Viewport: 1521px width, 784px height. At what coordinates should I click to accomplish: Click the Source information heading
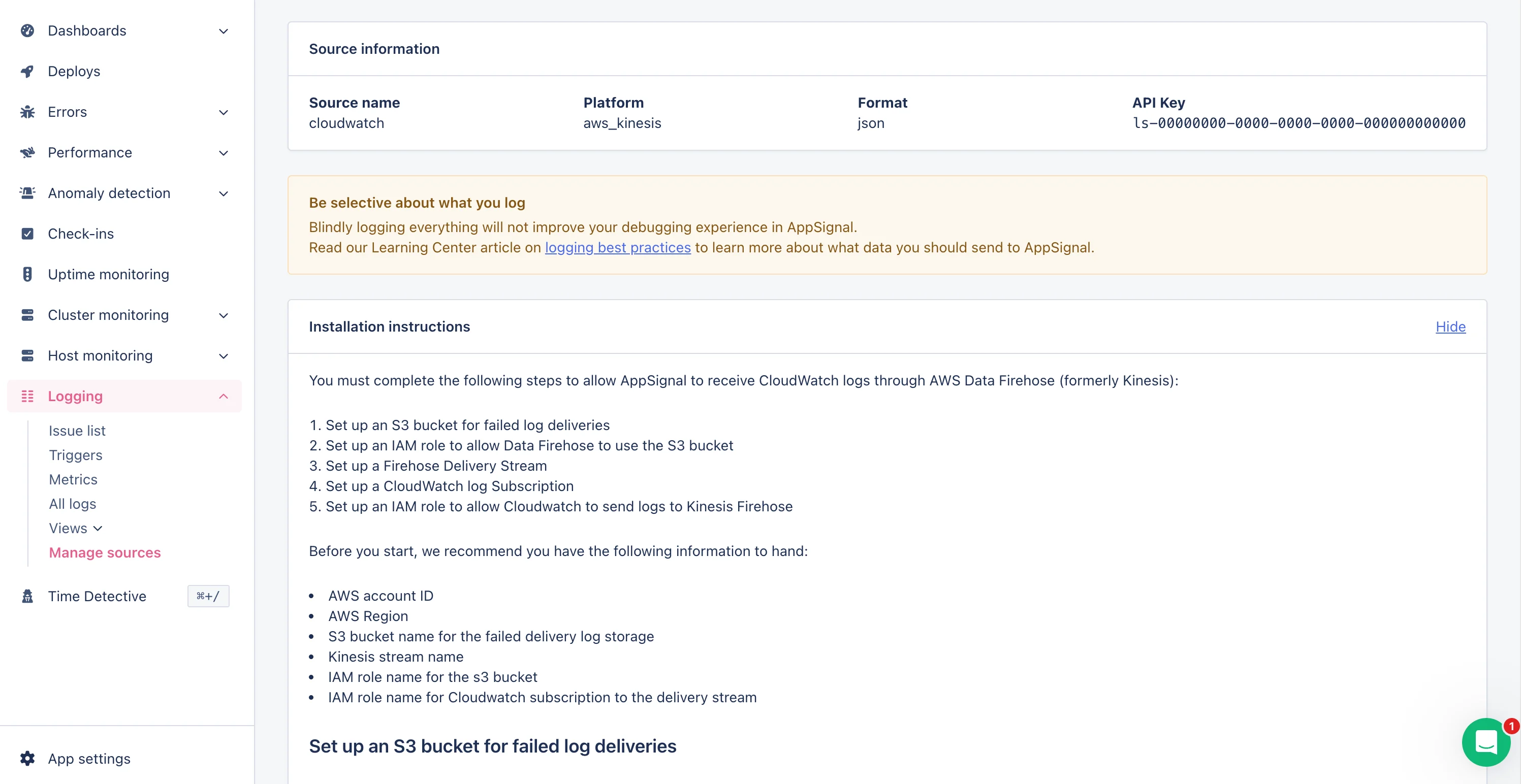pyautogui.click(x=374, y=49)
